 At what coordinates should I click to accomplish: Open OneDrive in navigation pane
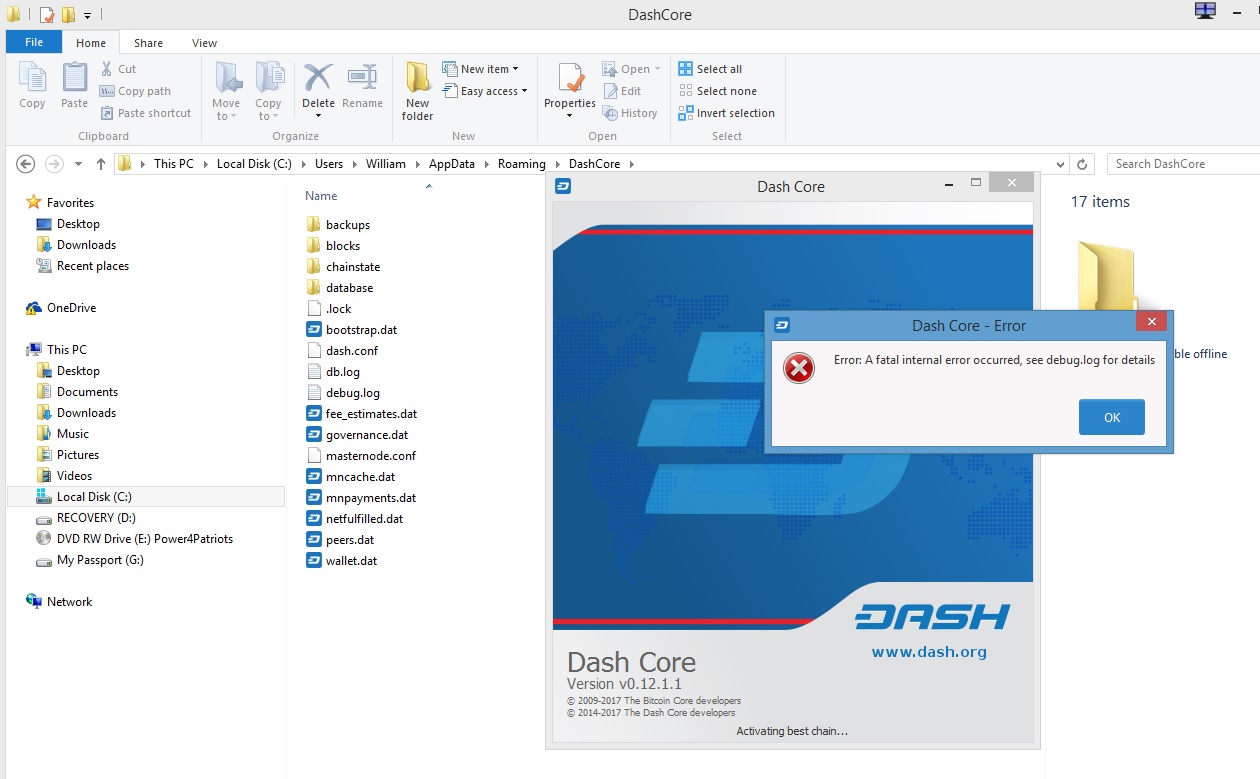[x=72, y=308]
